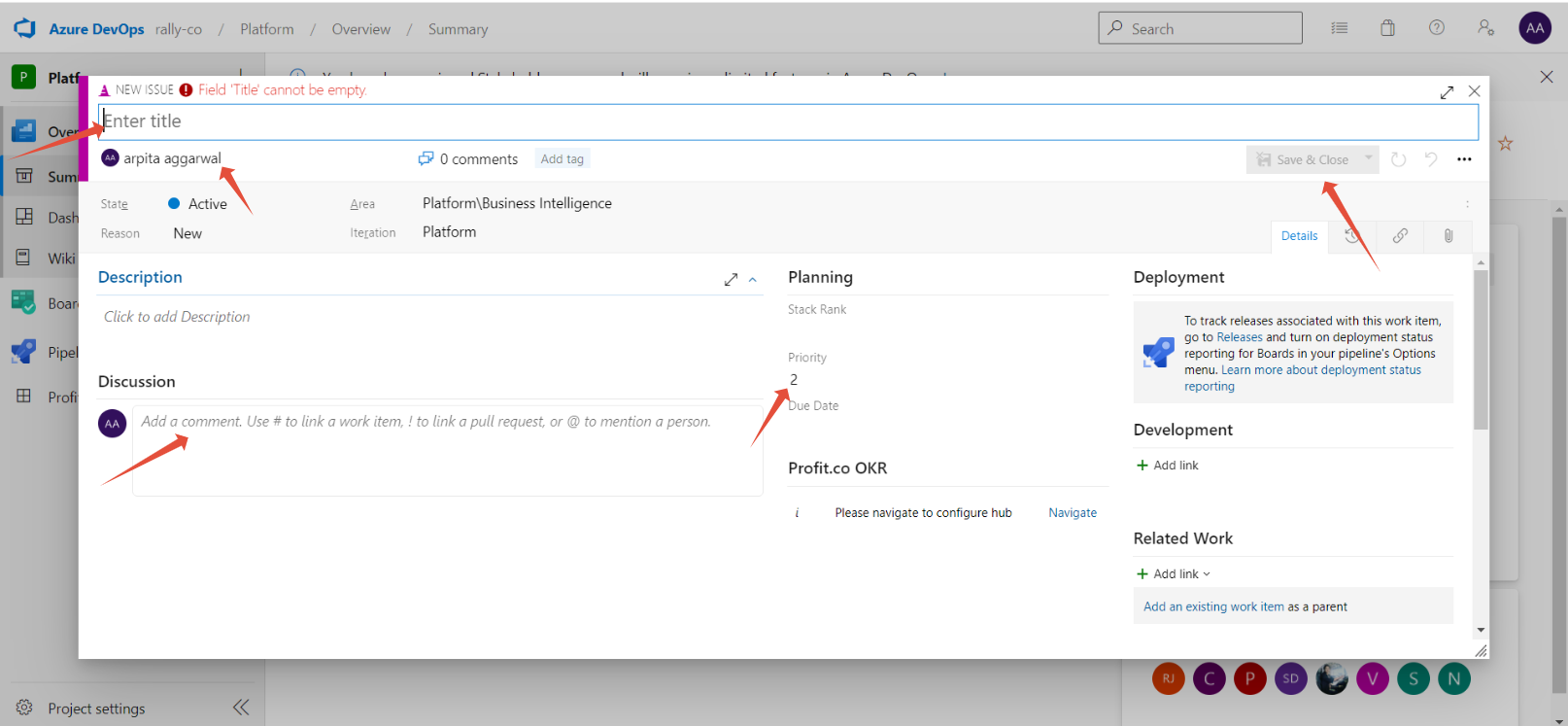Switch to the History tab icon

(1352, 236)
